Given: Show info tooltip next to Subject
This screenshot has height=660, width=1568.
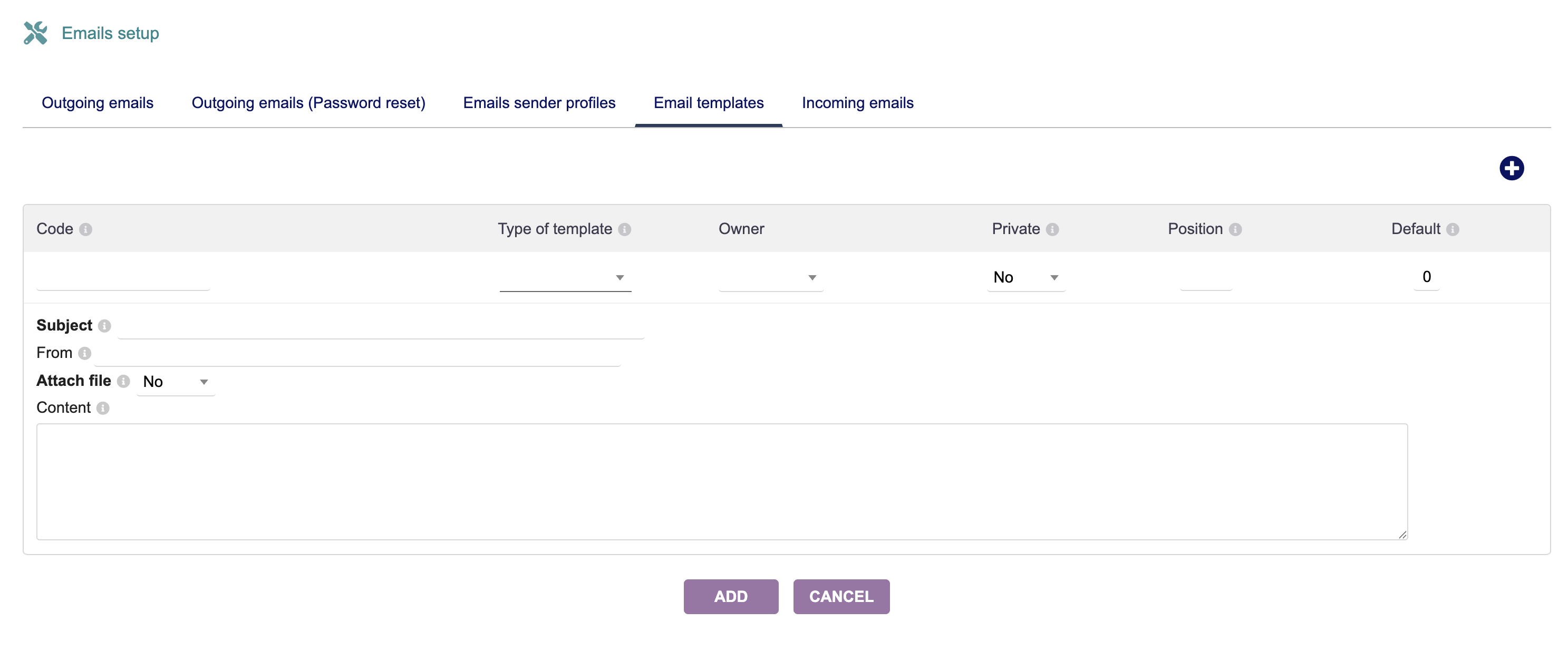Looking at the screenshot, I should coord(105,326).
